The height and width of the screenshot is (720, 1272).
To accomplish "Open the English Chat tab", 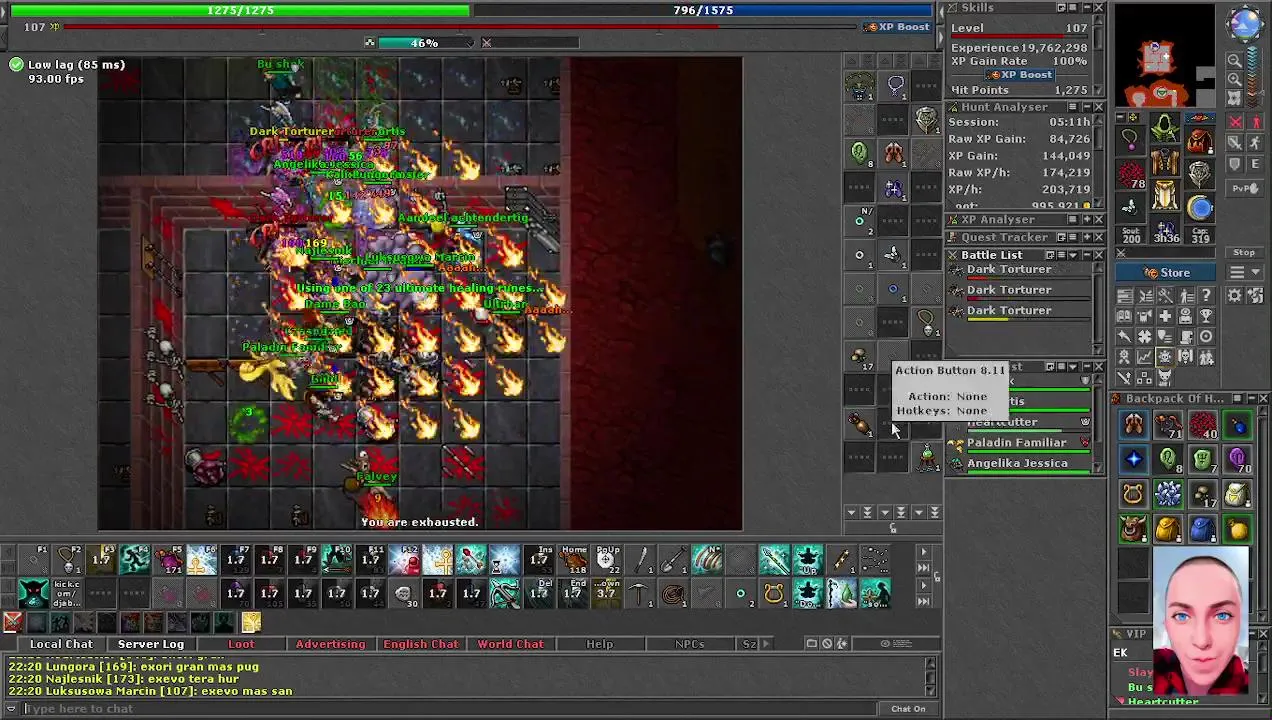I will [420, 644].
